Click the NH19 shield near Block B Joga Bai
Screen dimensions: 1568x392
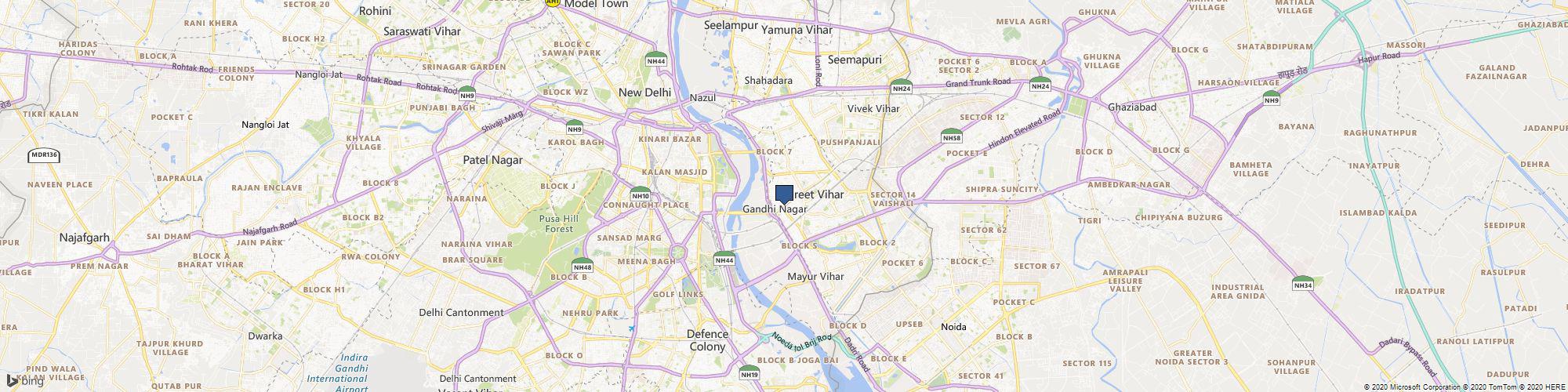[x=750, y=373]
